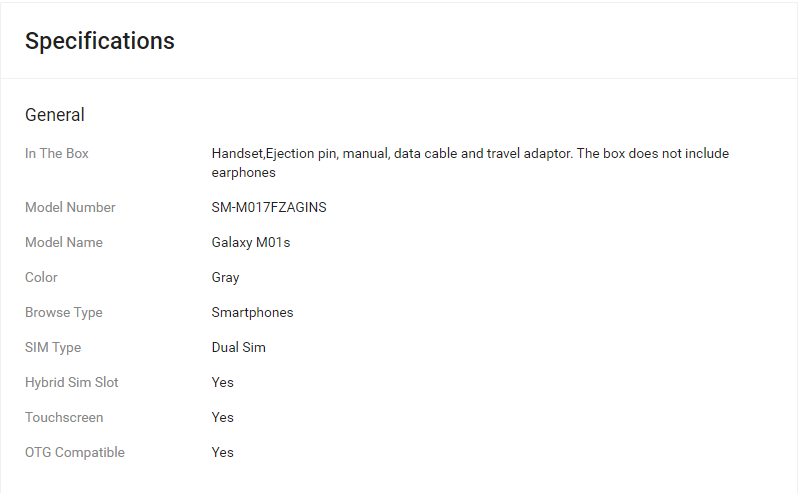Select the Dual Sim value

239,347
